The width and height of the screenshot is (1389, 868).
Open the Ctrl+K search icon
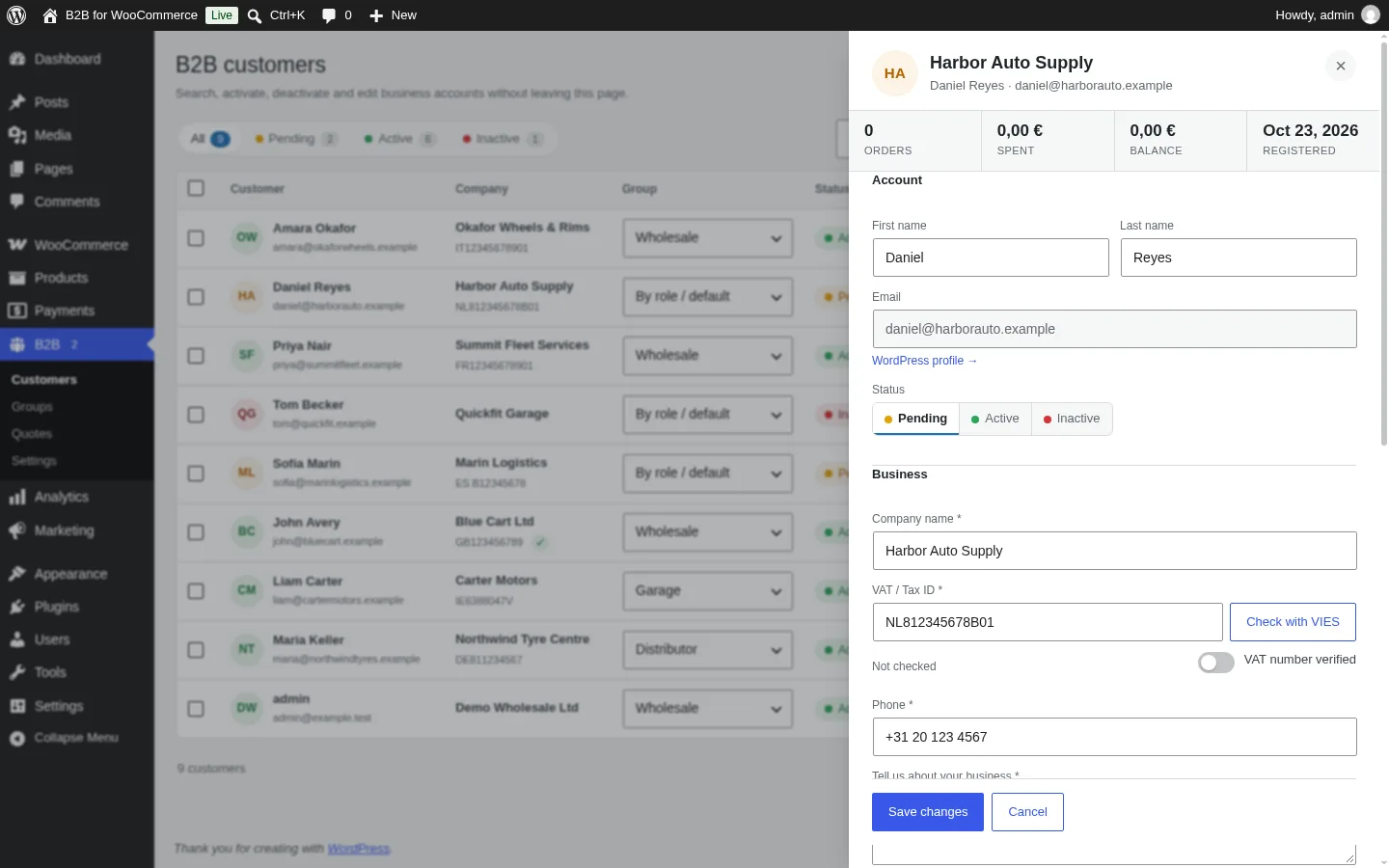pyautogui.click(x=255, y=15)
